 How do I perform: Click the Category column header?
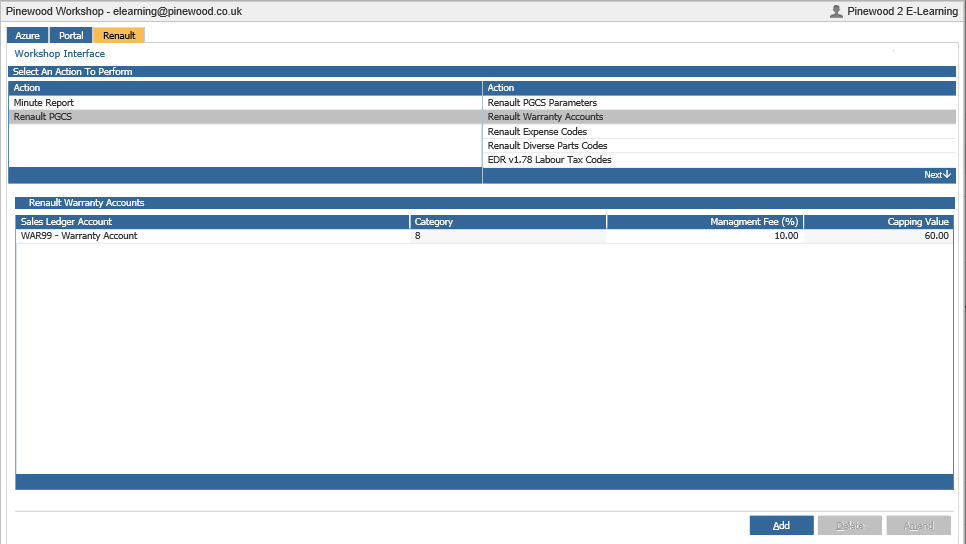[x=508, y=222]
